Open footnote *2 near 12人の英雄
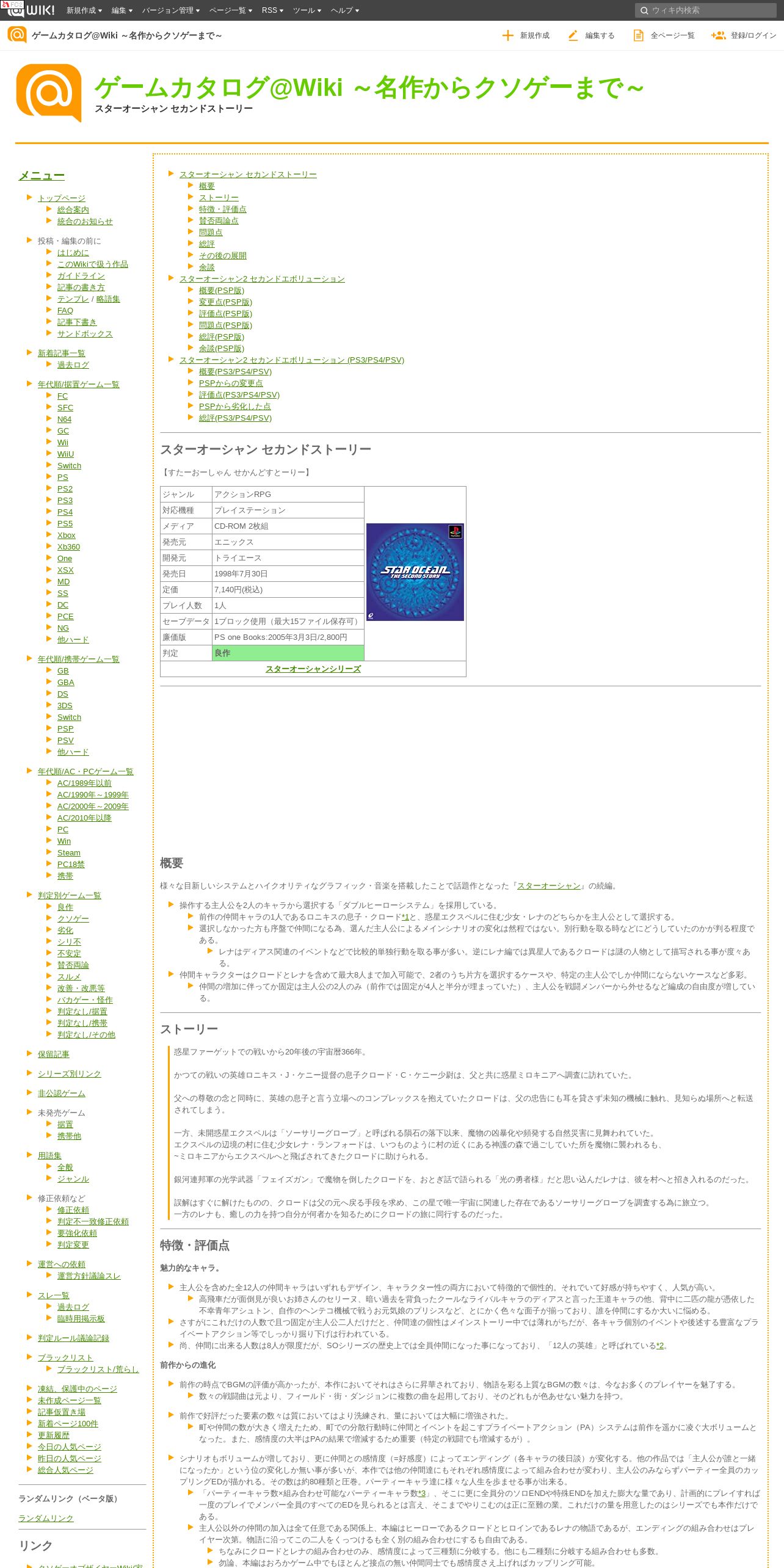The height and width of the screenshot is (1568, 784). point(660,1346)
